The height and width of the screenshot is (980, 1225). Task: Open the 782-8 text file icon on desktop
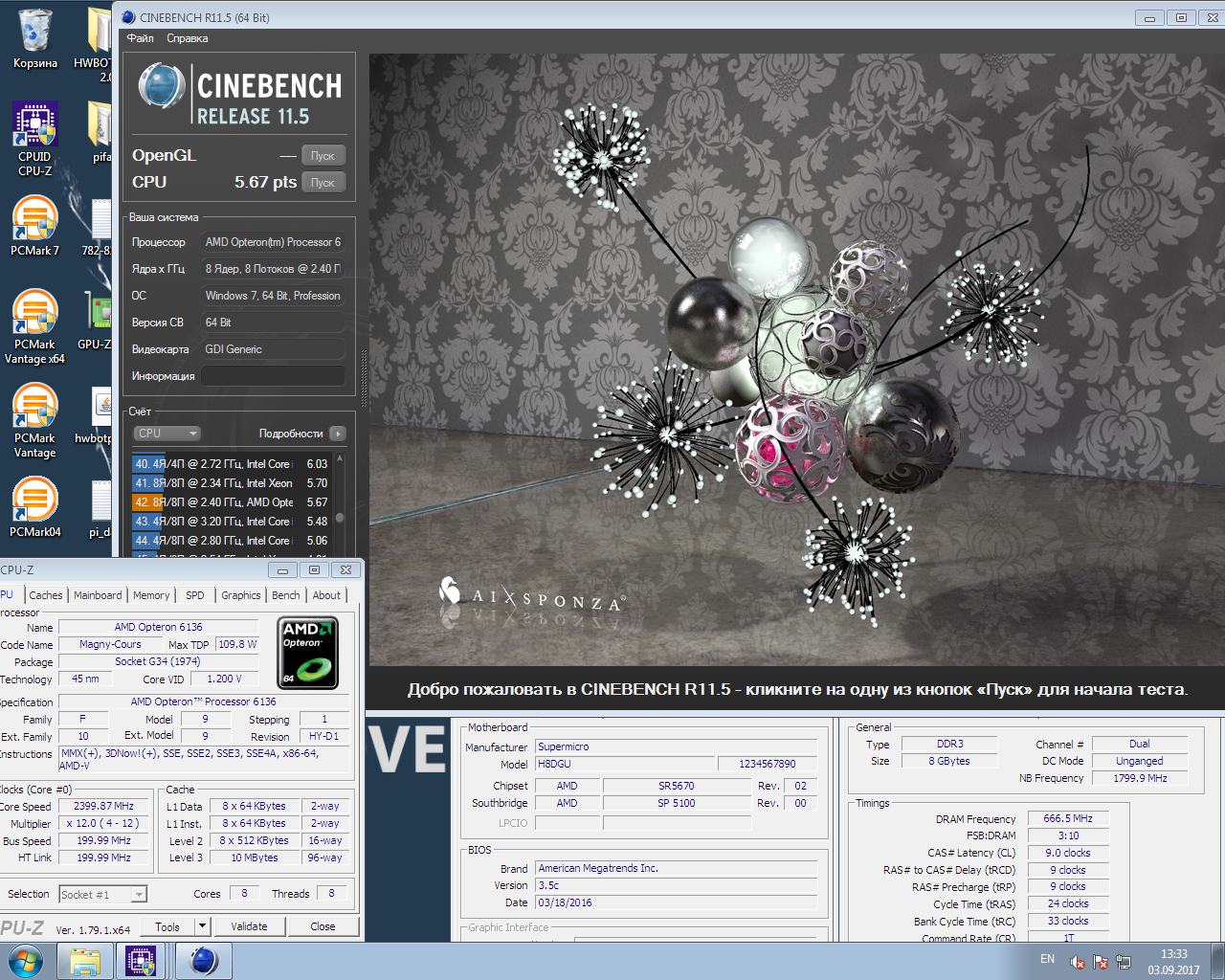98,227
